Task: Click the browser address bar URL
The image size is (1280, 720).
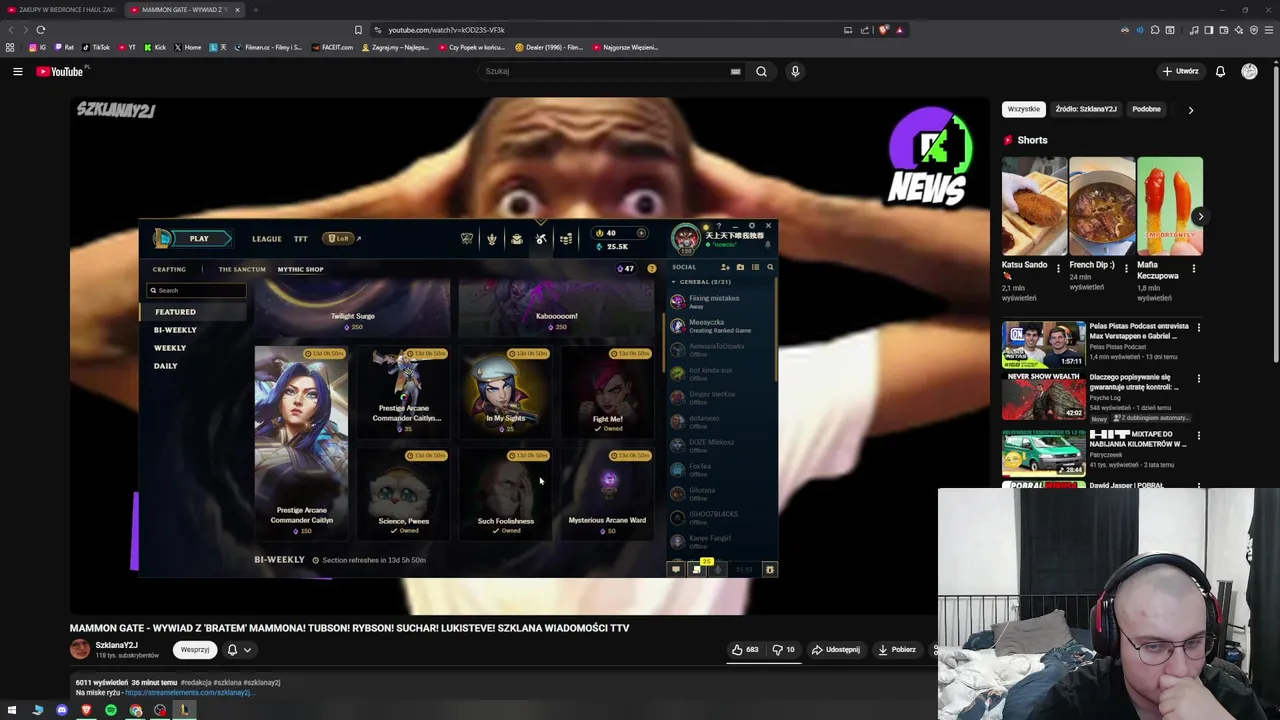Action: point(446,30)
